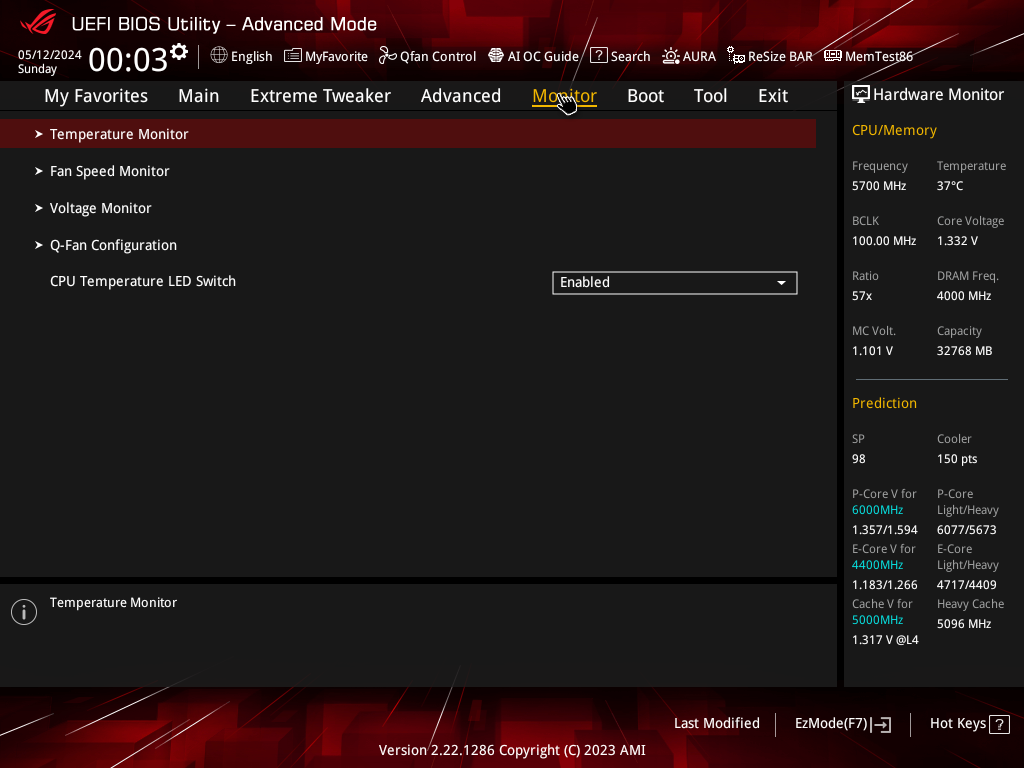The width and height of the screenshot is (1024, 768).
Task: Open AURA lighting icon
Action: (x=671, y=56)
